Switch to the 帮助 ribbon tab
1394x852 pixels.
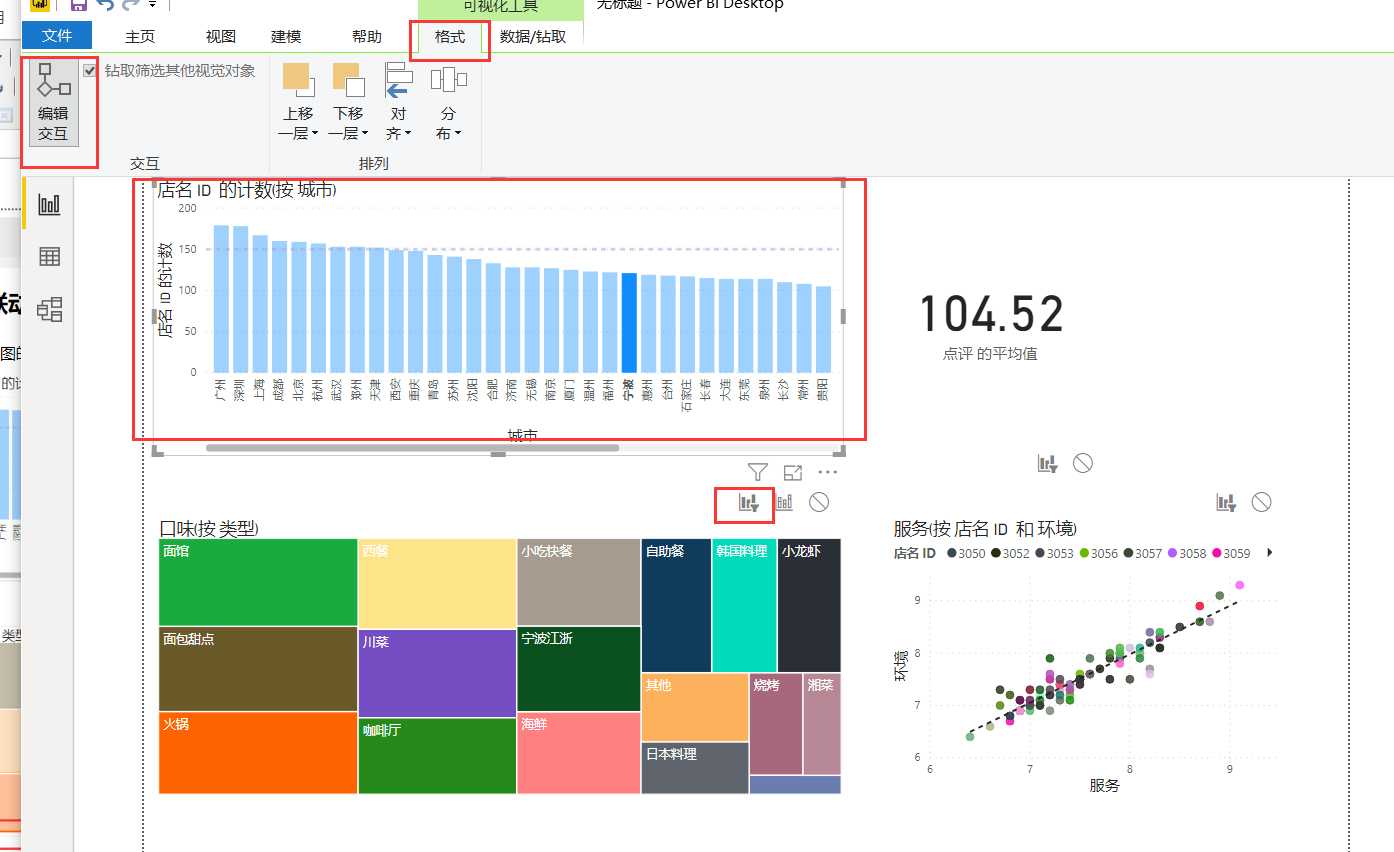[x=367, y=37]
